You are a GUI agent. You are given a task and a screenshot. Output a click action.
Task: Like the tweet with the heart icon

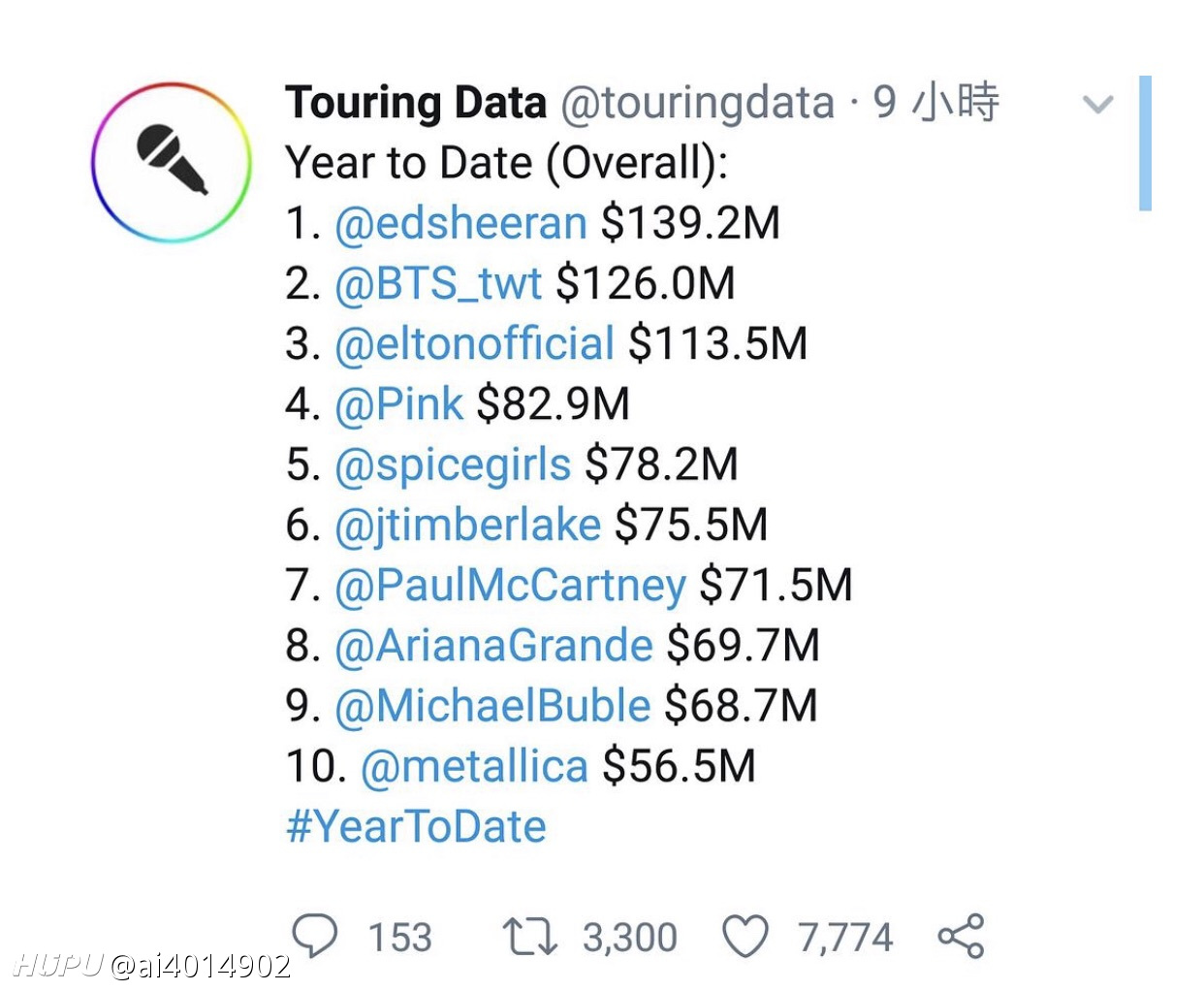[x=745, y=938]
